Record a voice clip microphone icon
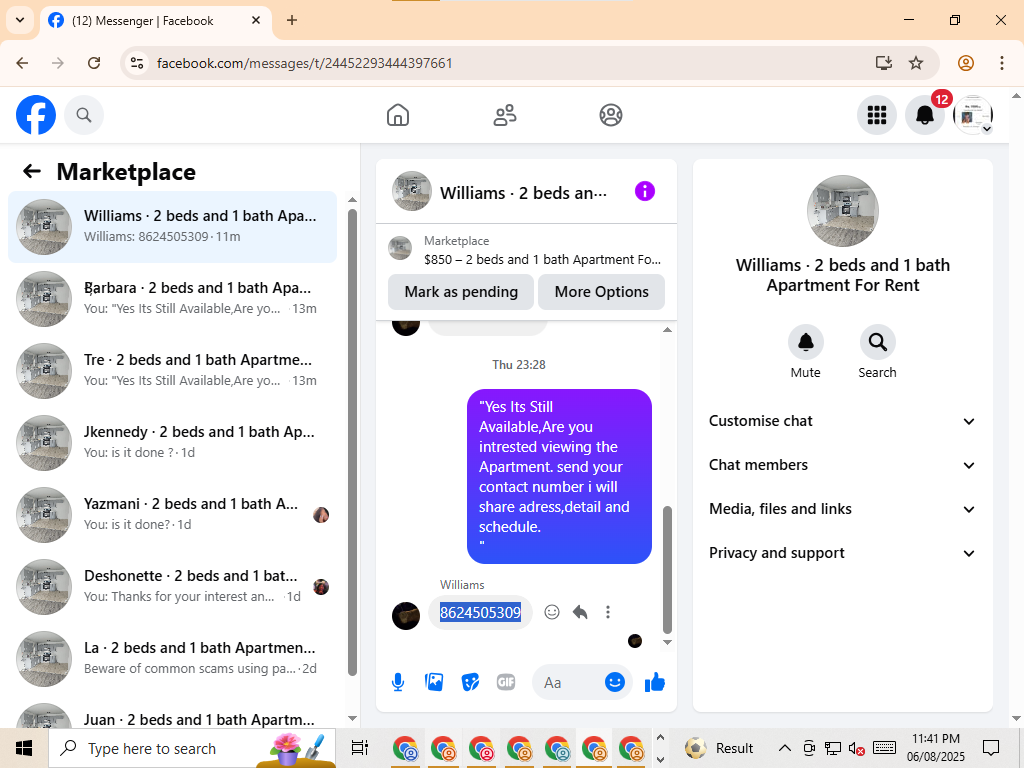The width and height of the screenshot is (1024, 768). click(x=398, y=682)
